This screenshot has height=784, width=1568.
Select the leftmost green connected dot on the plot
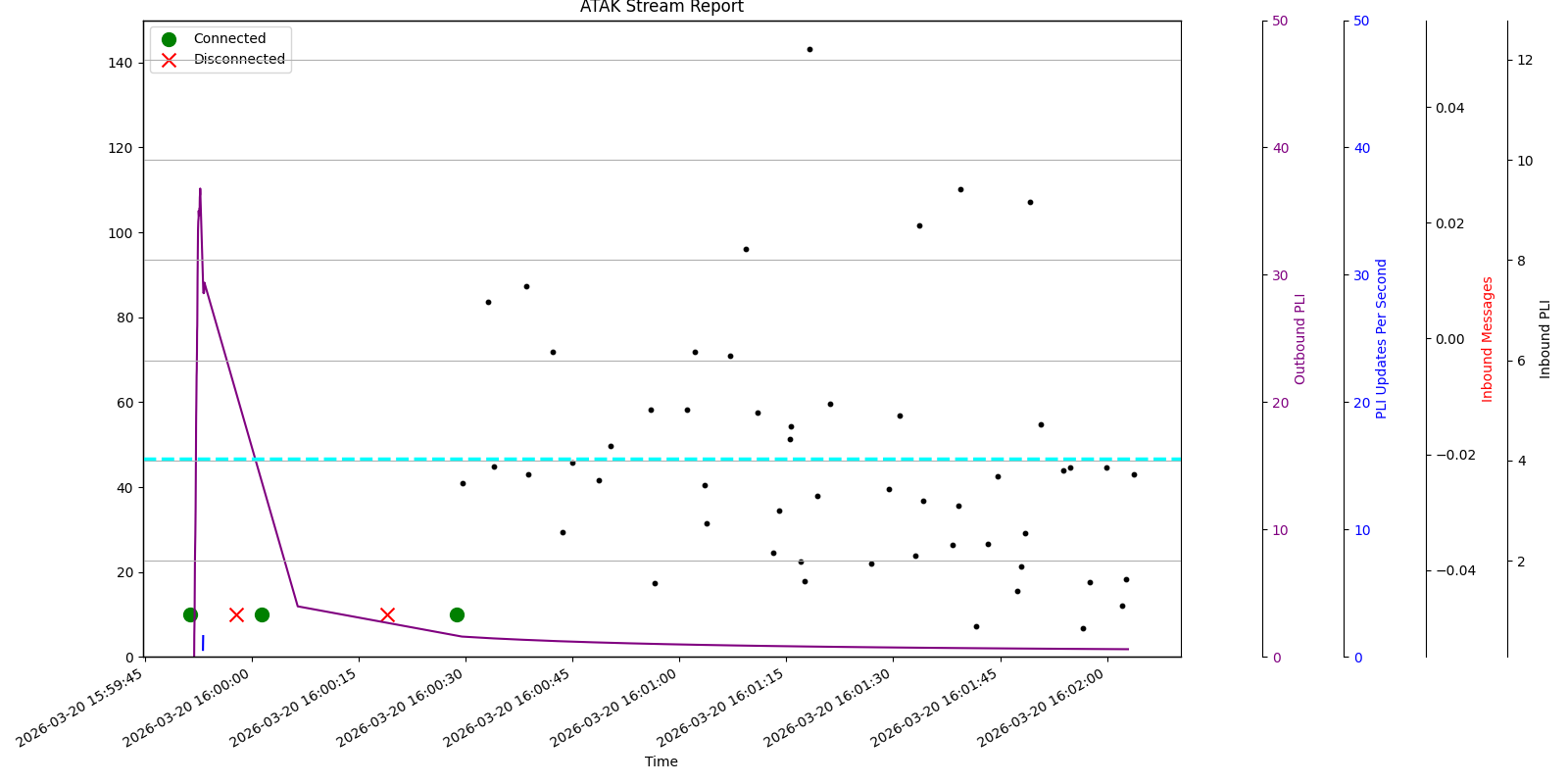click(x=190, y=614)
